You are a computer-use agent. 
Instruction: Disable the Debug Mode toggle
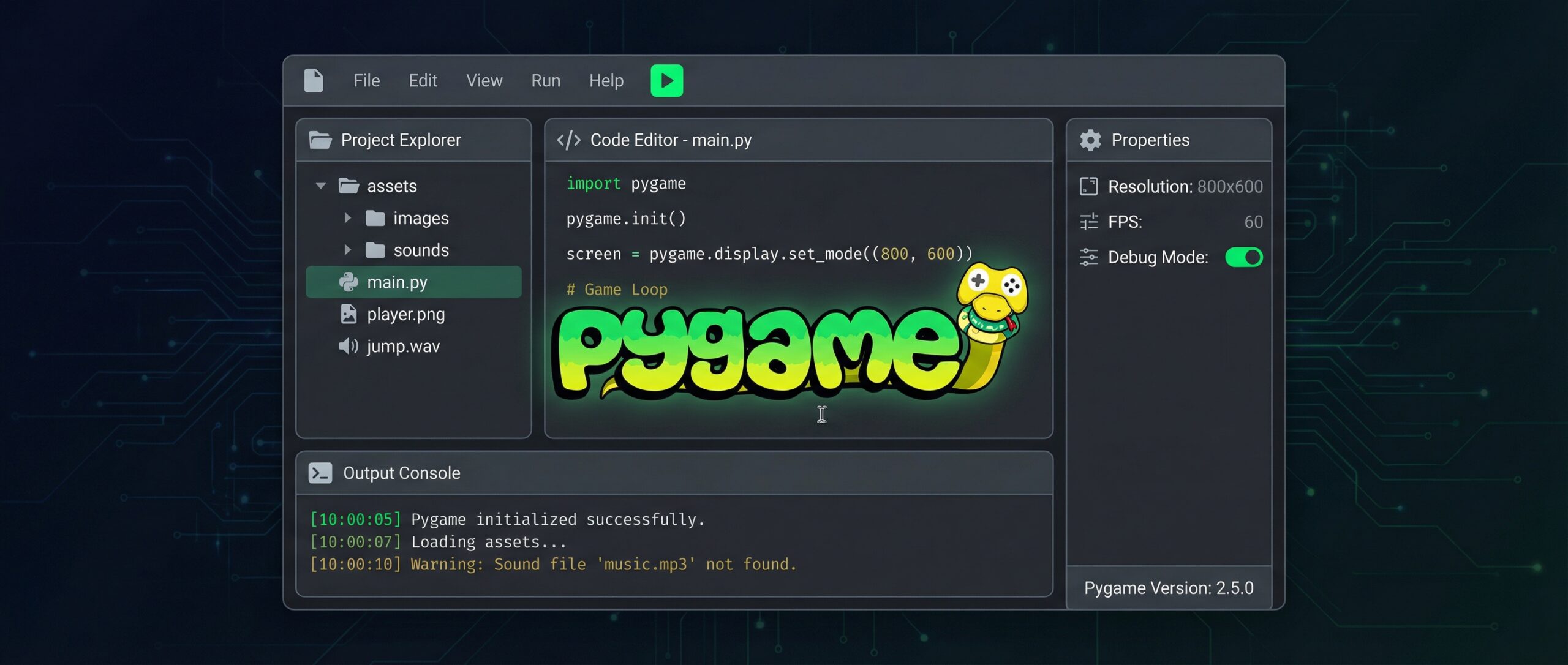coord(1243,257)
